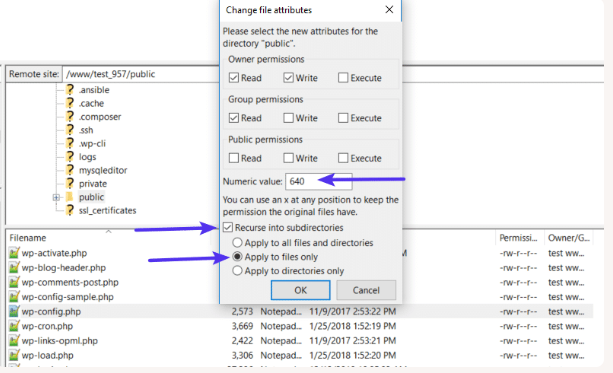Close the Change file attributes dialog
The width and height of the screenshot is (613, 373).
coord(389,9)
